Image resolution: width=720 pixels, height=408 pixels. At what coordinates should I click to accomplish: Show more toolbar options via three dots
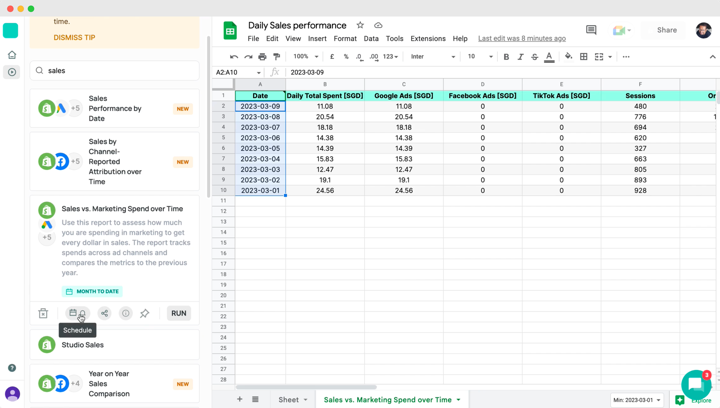pos(626,56)
